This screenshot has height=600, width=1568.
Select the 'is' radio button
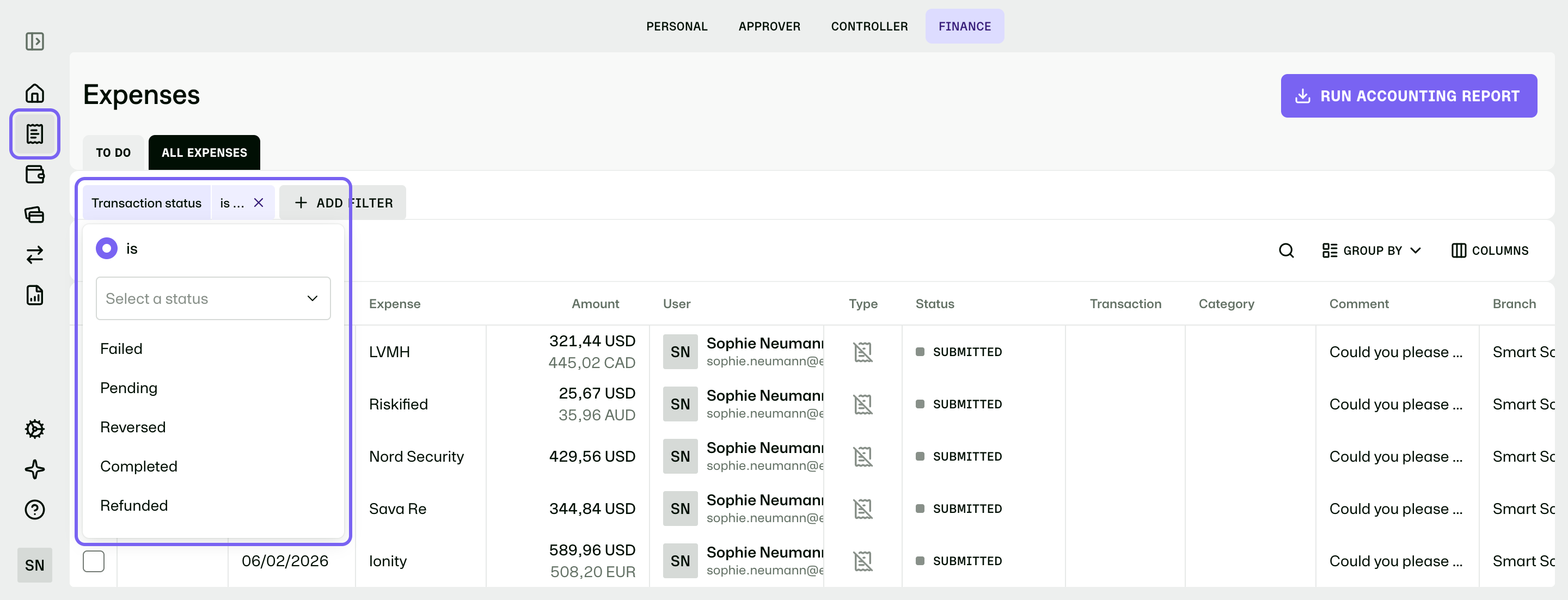coord(107,248)
